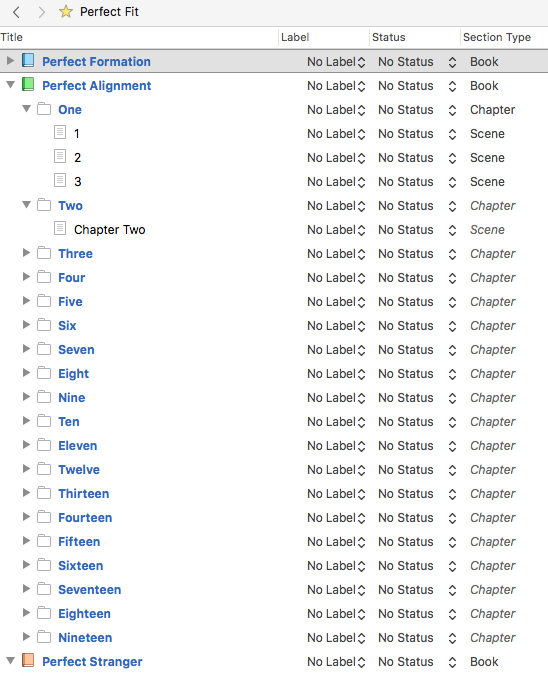Sort by the Section Type column header

click(x=497, y=38)
